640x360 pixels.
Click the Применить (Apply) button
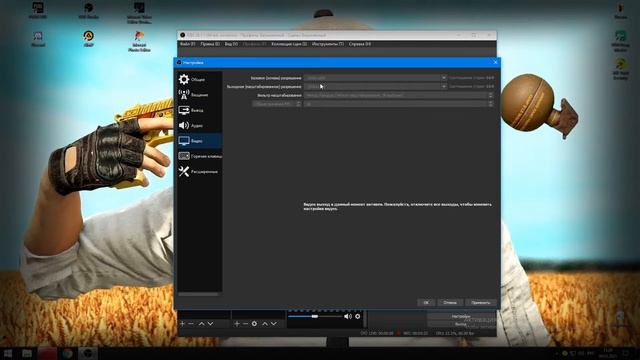click(481, 302)
